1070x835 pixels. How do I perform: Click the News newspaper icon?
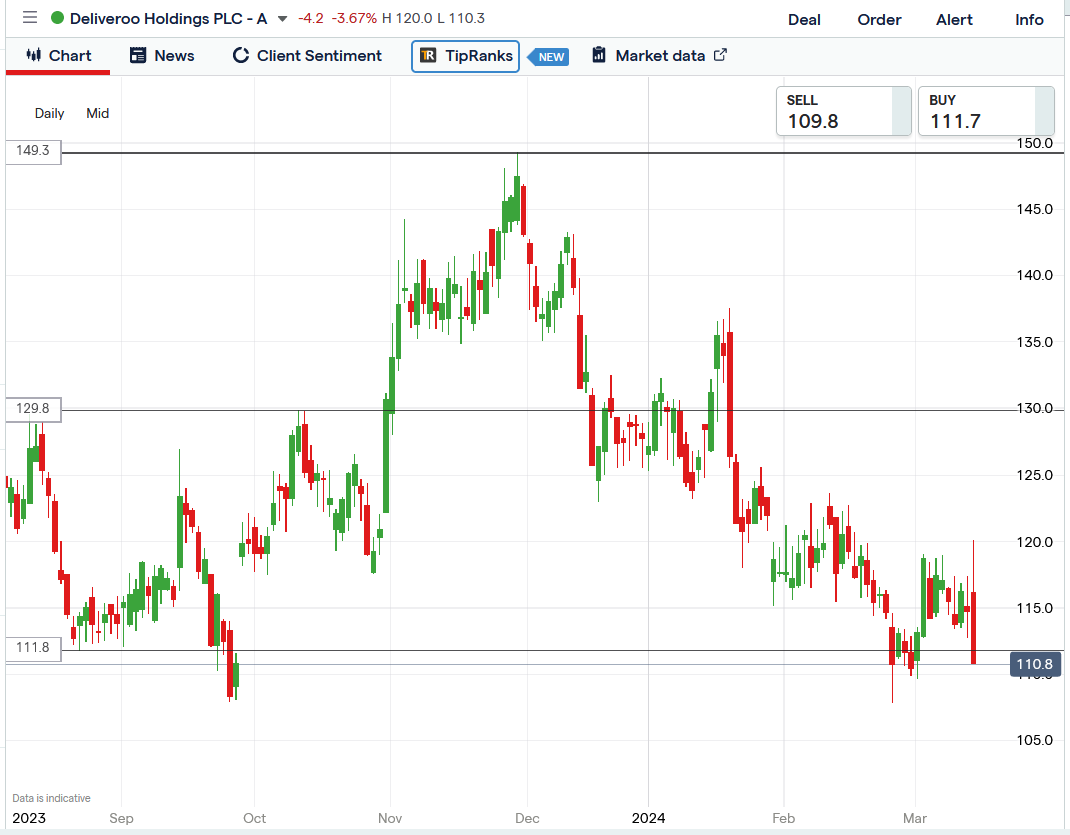(138, 55)
